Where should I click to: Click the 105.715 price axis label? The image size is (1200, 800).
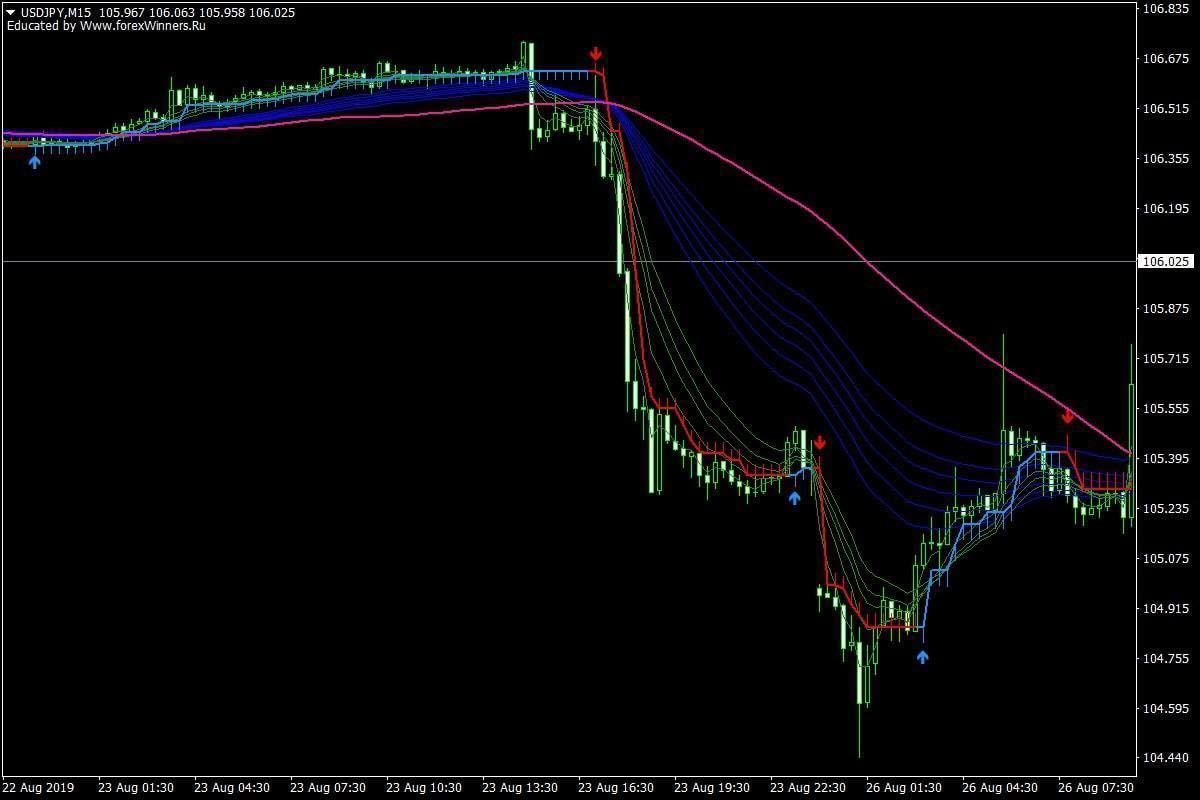(x=1166, y=359)
